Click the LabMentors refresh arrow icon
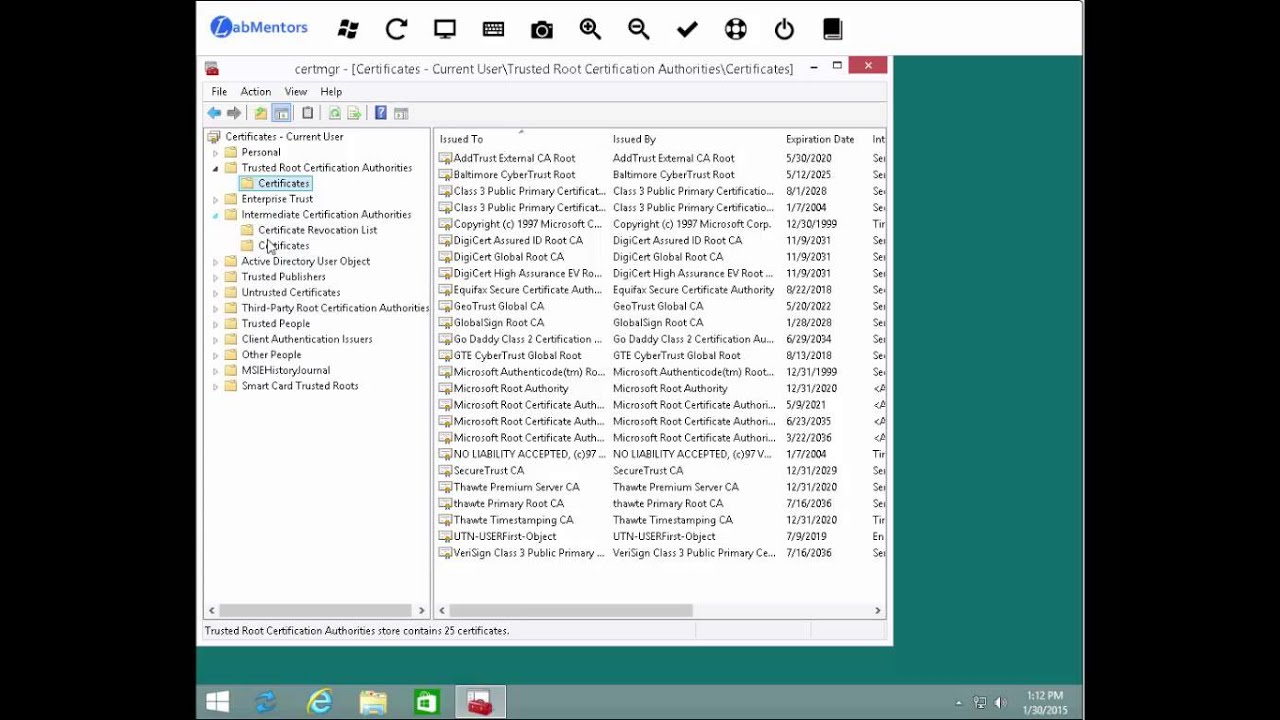The width and height of the screenshot is (1280, 720). coord(397,29)
